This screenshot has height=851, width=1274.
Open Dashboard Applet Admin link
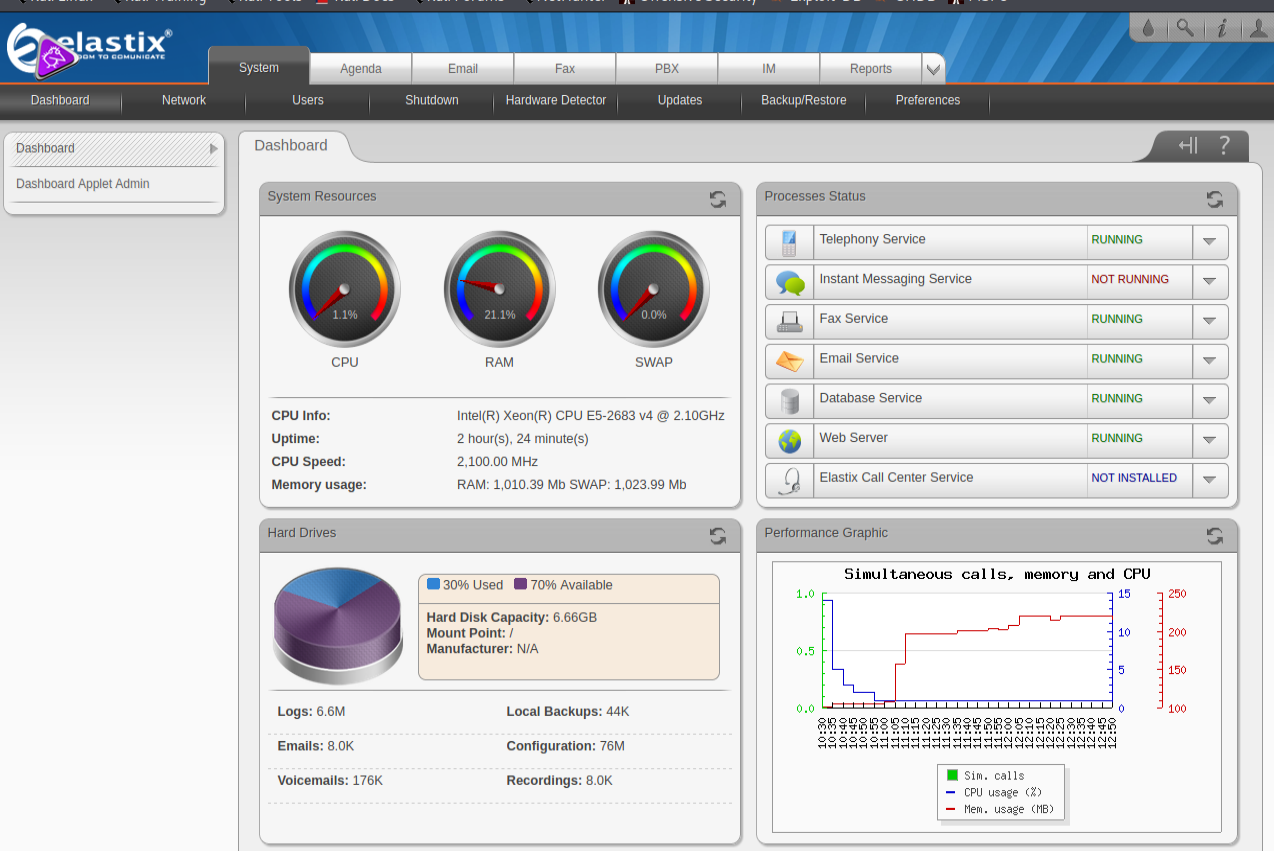pyautogui.click(x=83, y=184)
